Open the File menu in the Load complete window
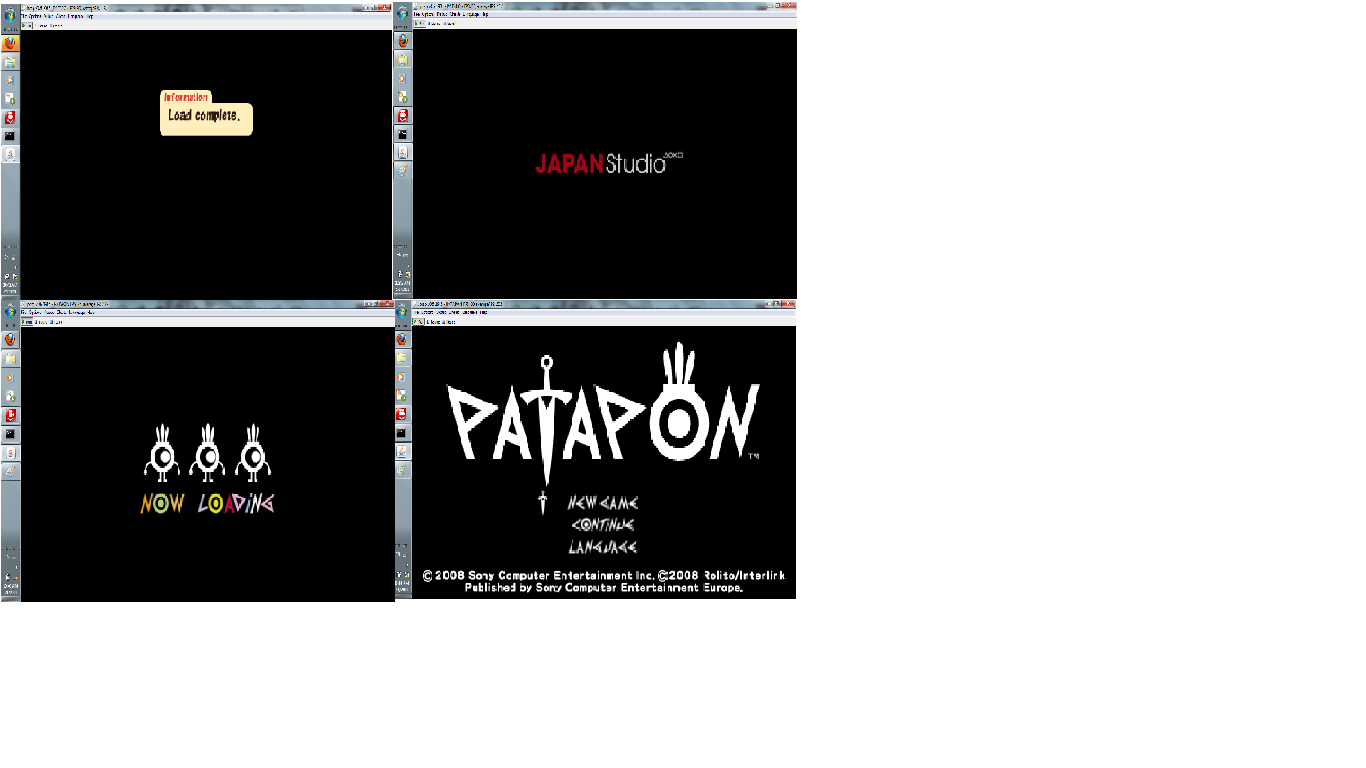This screenshot has height=768, width=1366. click(x=25, y=17)
